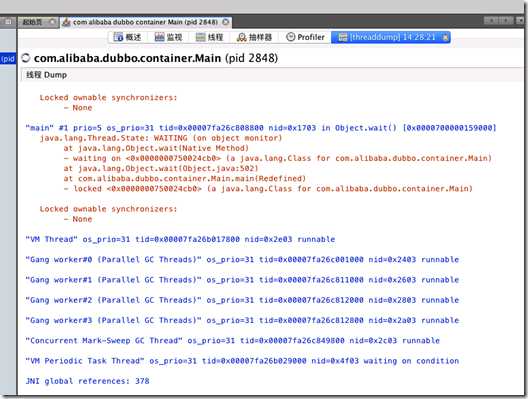Click the "locked <0x0000000750024cb0>" line
The width and height of the screenshot is (528, 399).
point(268,189)
